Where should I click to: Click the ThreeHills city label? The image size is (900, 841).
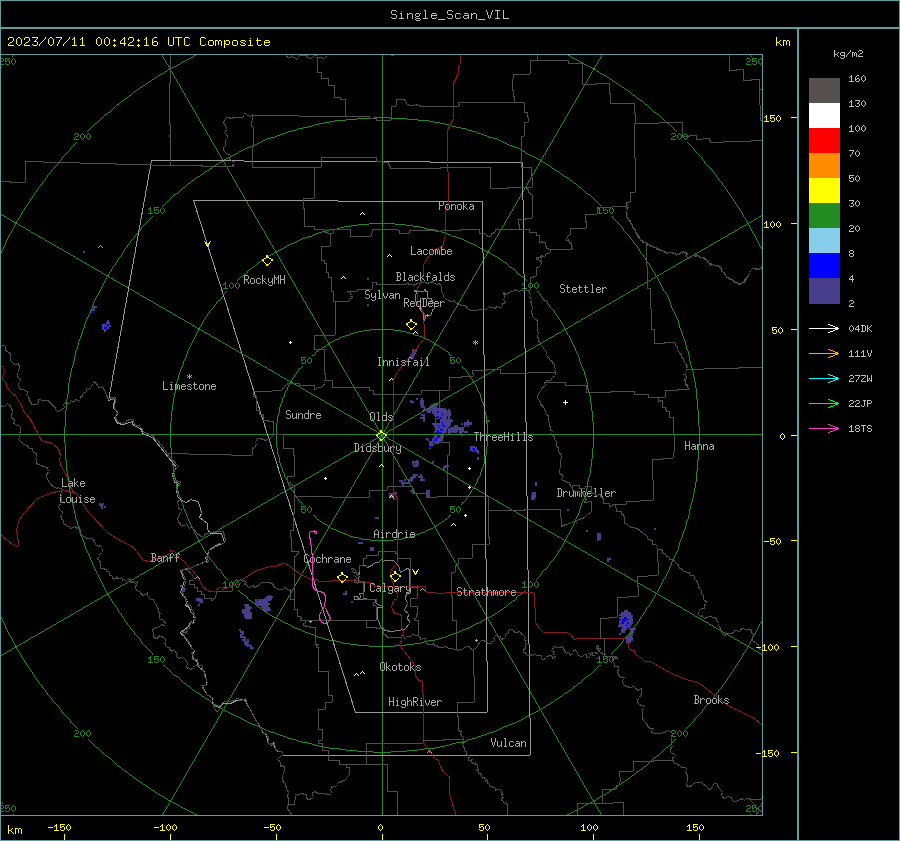tap(503, 437)
